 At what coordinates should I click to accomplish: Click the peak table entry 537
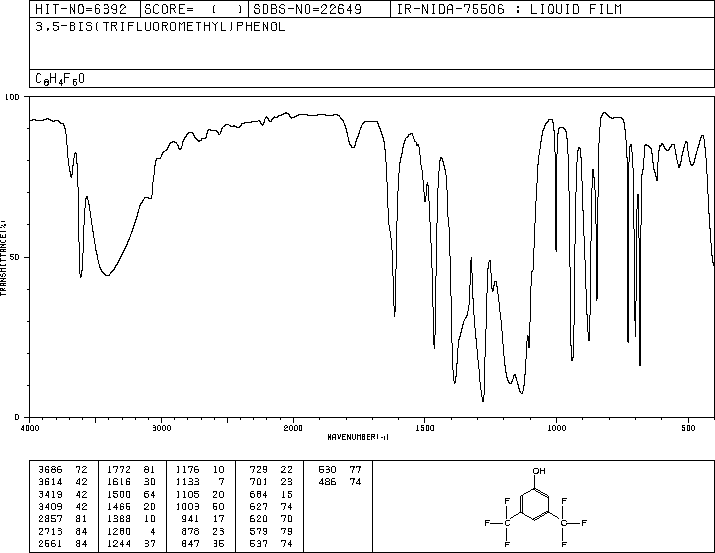[x=259, y=544]
